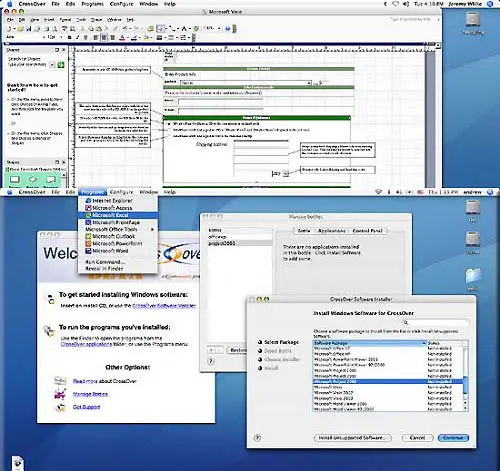Image resolution: width=500 pixels, height=471 pixels.
Task: Open Visio's zoom percentage dropdown
Action: click(219, 29)
